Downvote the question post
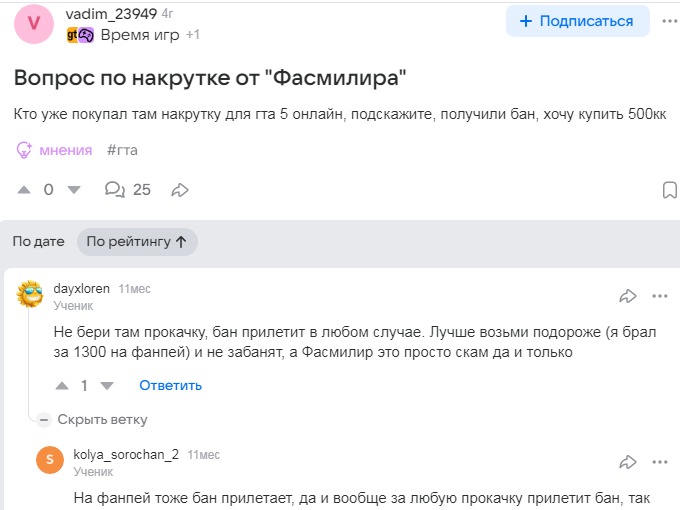 click(x=73, y=189)
